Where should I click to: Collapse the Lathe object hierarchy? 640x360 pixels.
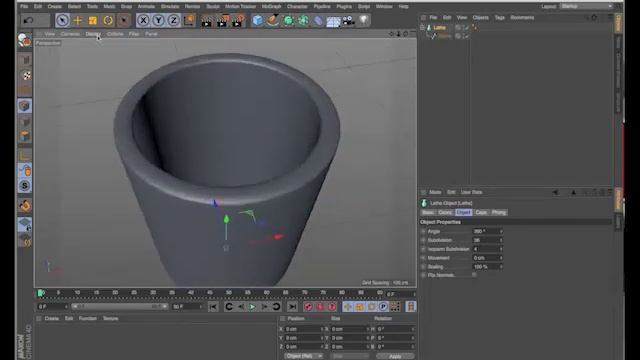point(422,27)
